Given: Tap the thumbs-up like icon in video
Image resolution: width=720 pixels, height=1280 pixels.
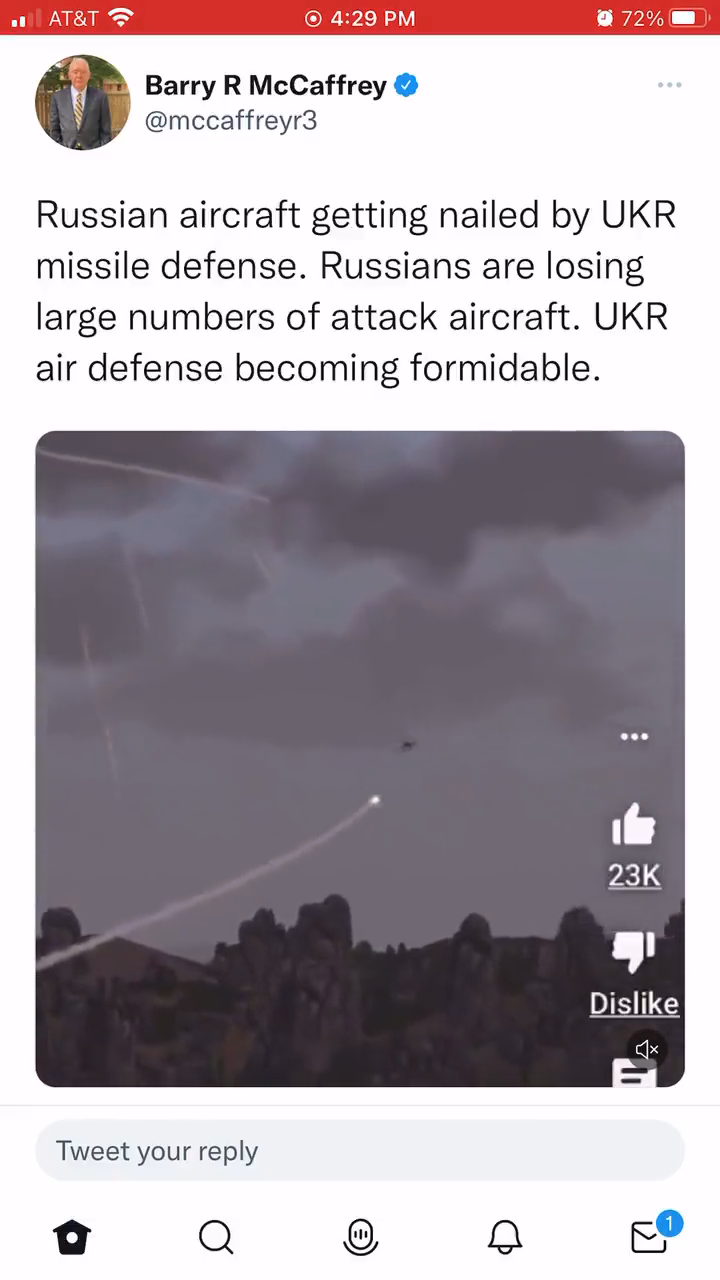Looking at the screenshot, I should [633, 825].
